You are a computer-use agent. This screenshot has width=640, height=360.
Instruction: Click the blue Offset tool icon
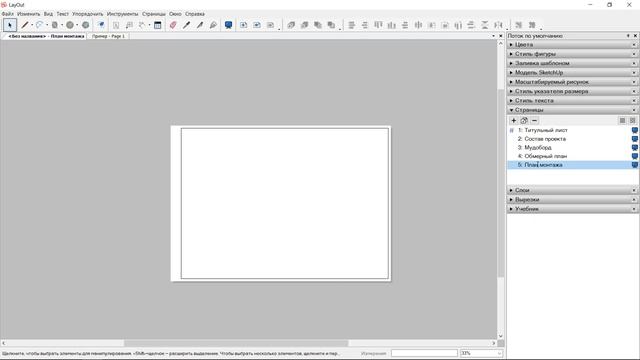101,25
